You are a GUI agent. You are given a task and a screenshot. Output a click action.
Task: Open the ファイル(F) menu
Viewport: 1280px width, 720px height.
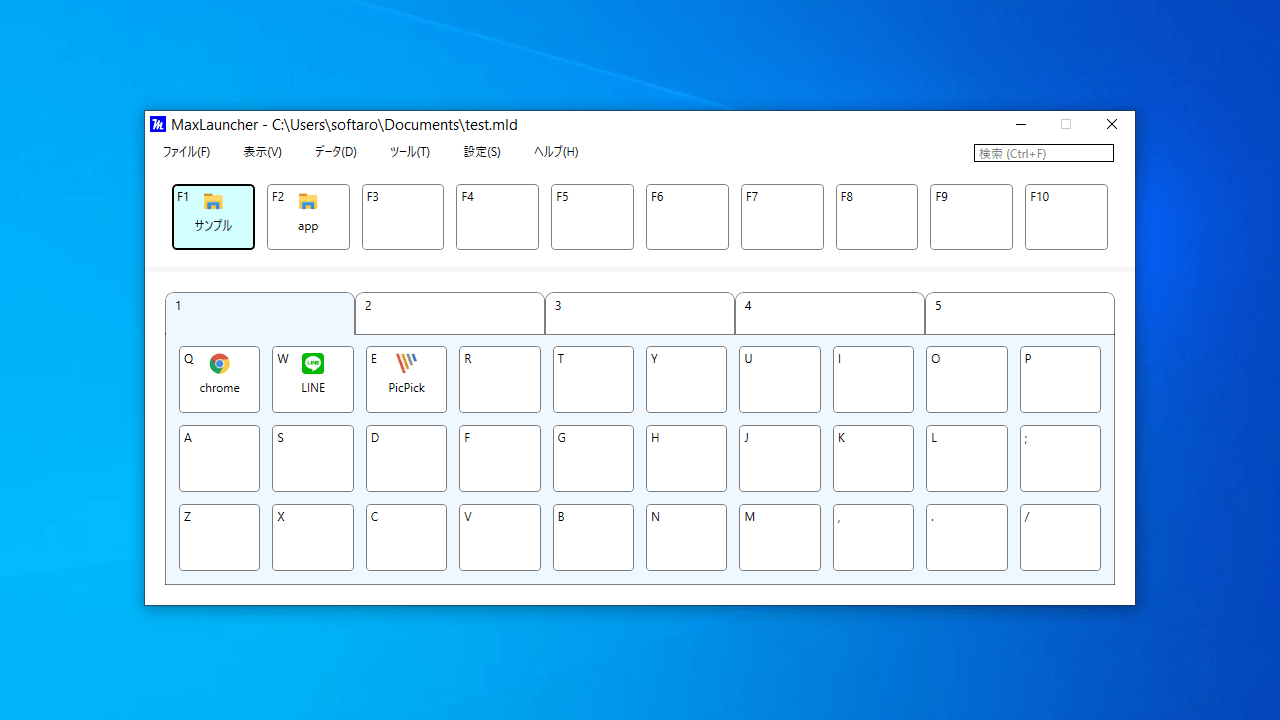[x=186, y=152]
